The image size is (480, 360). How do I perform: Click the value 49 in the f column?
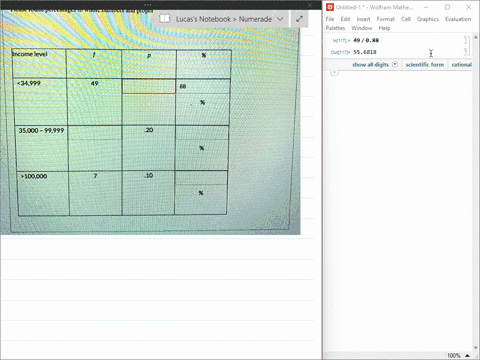[95, 83]
